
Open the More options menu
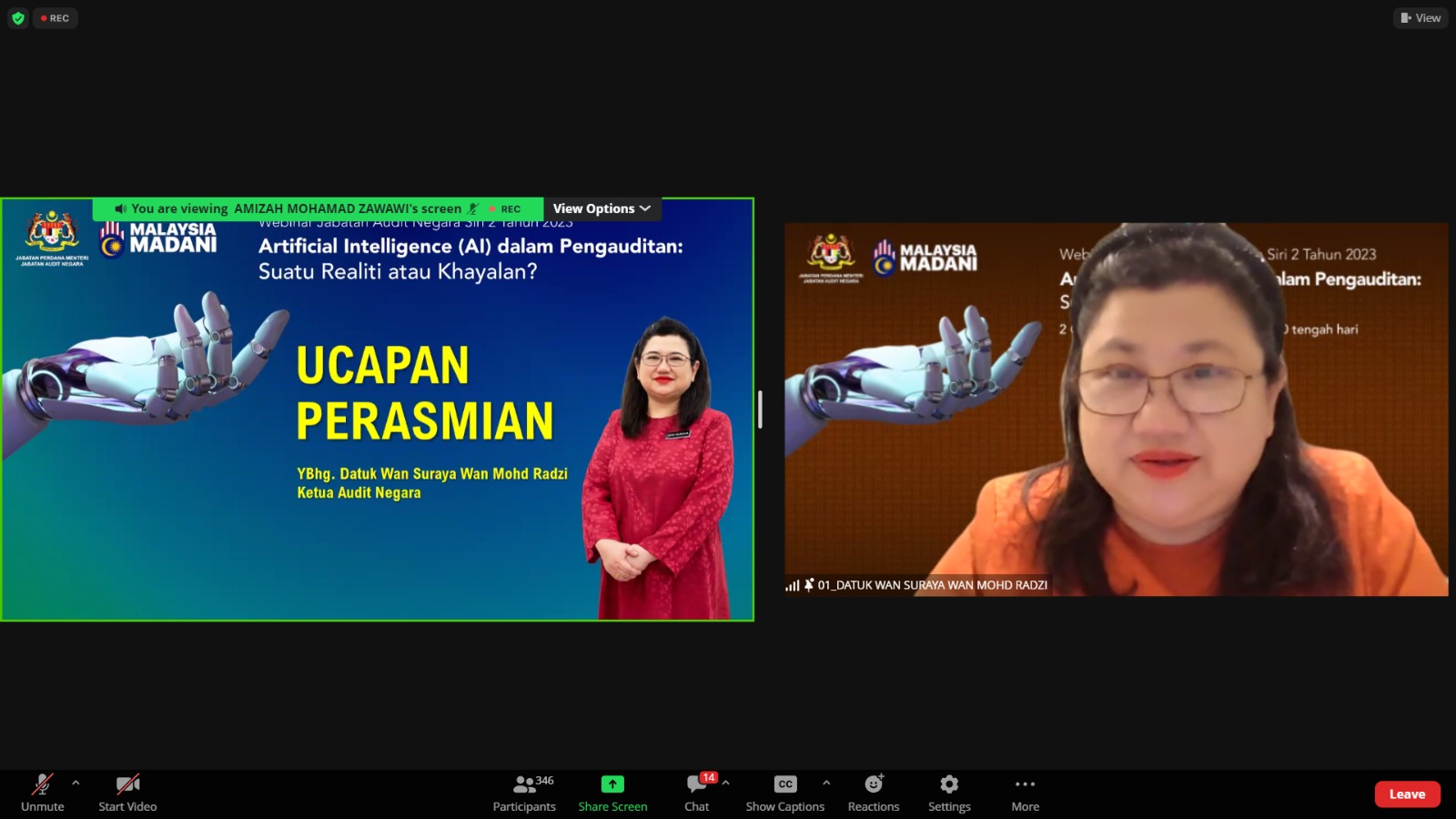click(1025, 793)
